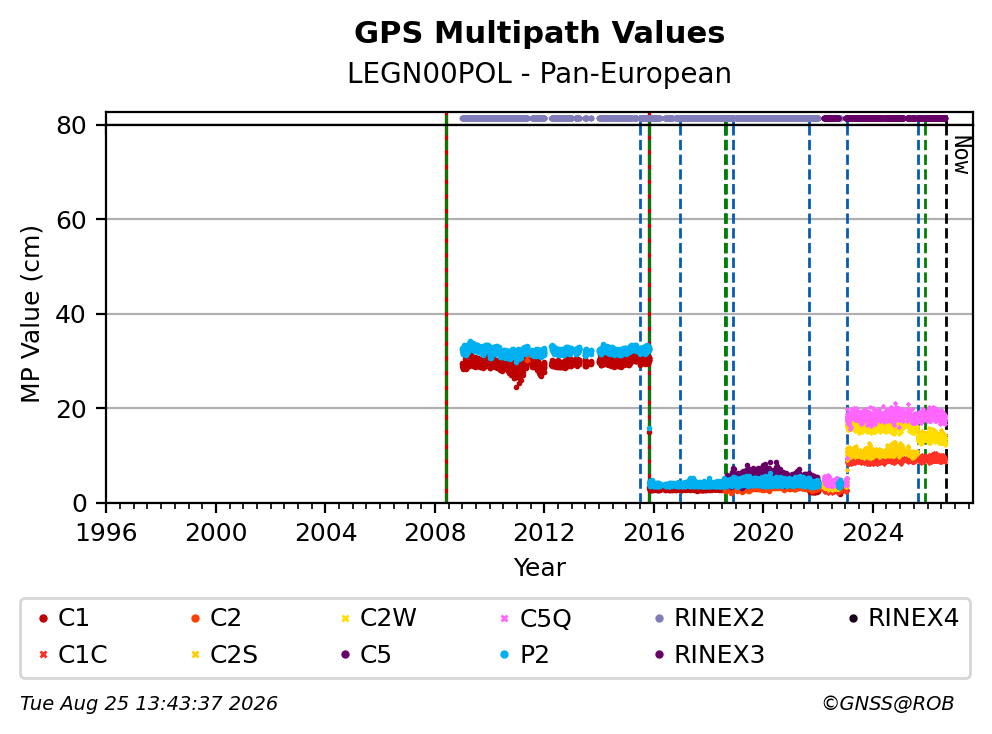Screen dimensions: 992x734
Task: Click the RINEX4 legend entry
Action: (x=904, y=618)
